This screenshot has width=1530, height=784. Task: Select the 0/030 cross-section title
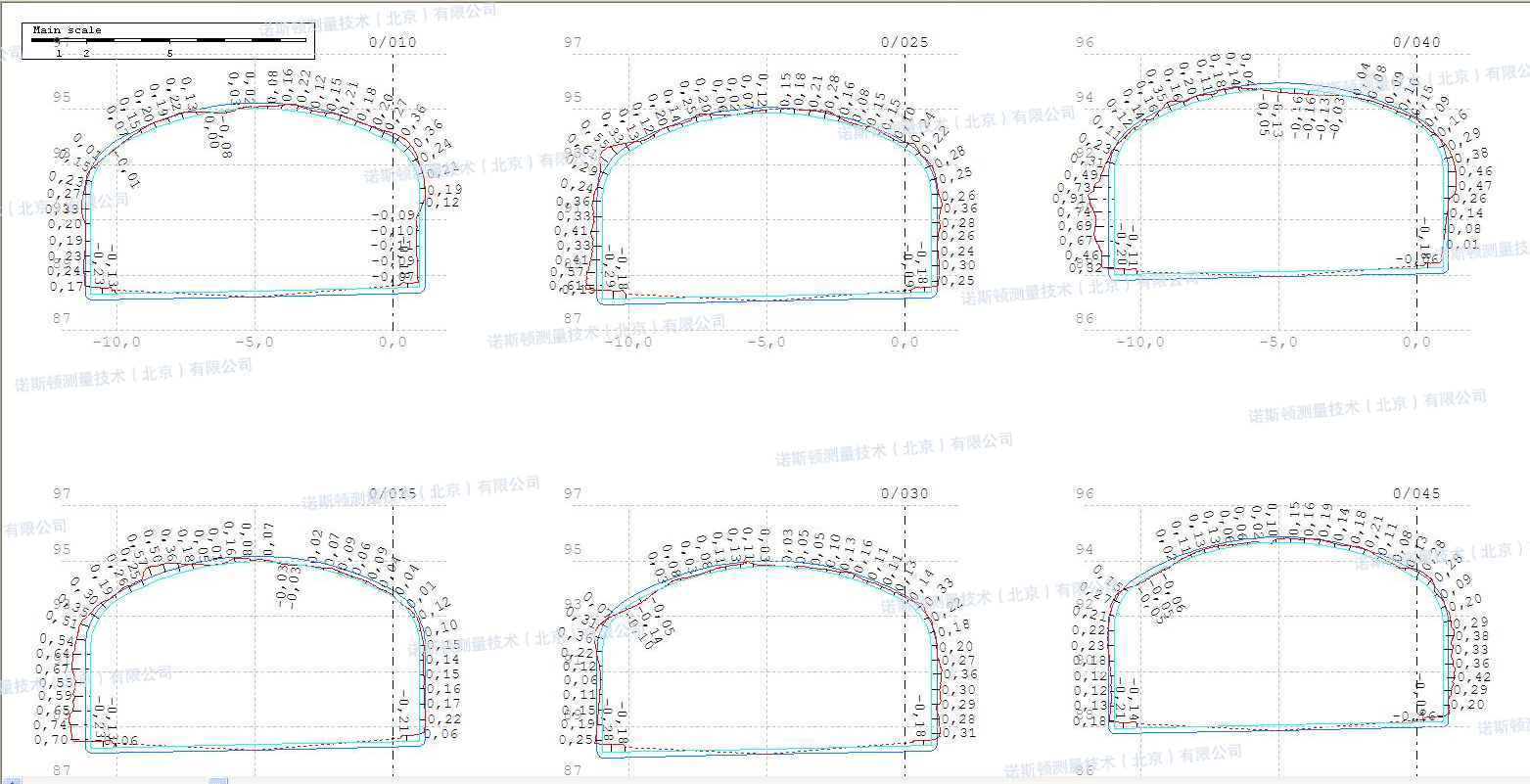[x=904, y=493]
